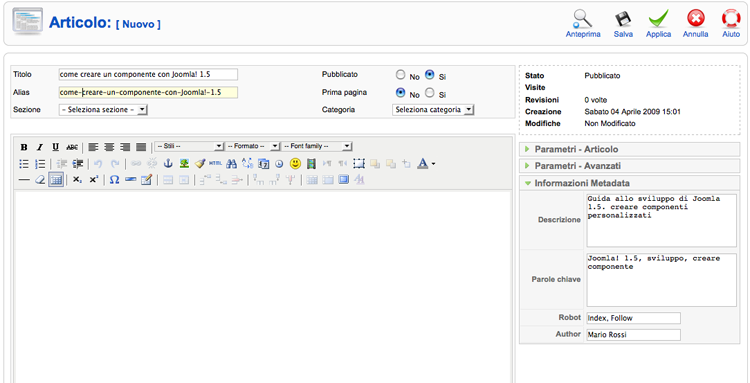Open edit CSS style notepad icon

(x=146, y=180)
